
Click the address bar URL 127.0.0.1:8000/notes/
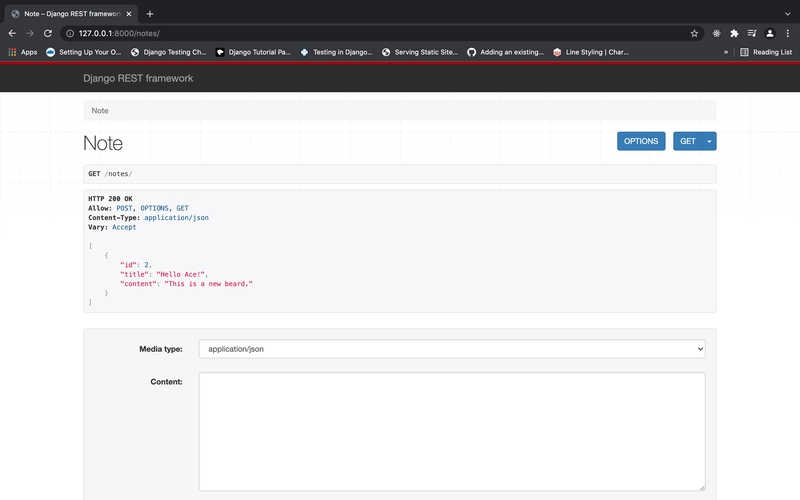click(x=119, y=33)
